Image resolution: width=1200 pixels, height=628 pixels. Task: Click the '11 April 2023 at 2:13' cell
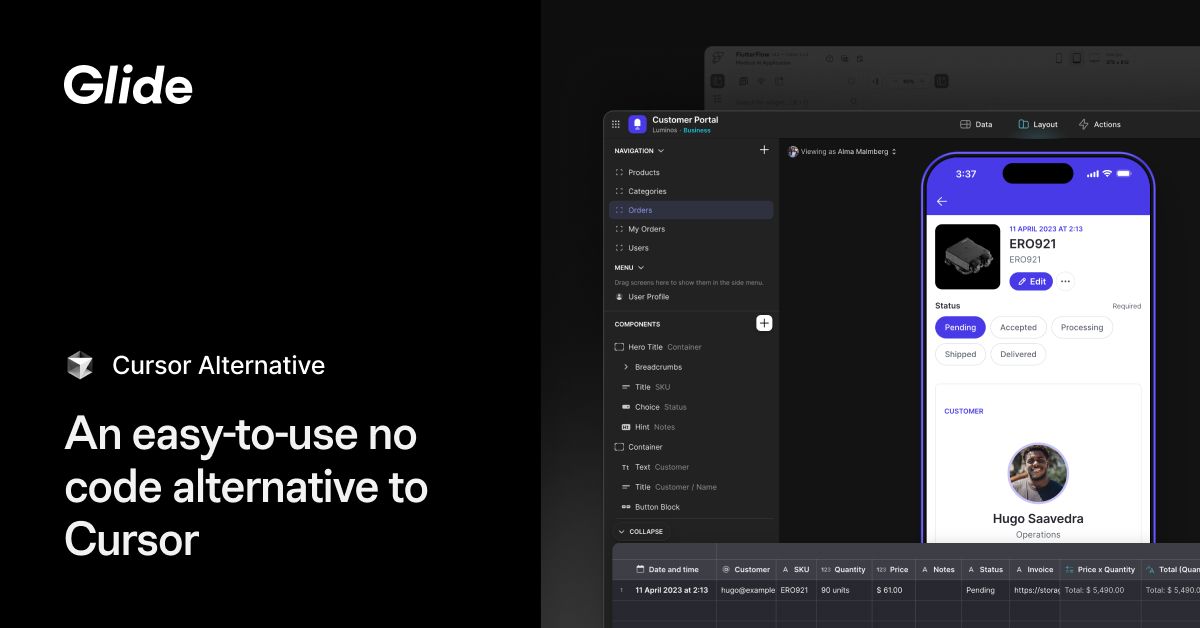point(672,590)
